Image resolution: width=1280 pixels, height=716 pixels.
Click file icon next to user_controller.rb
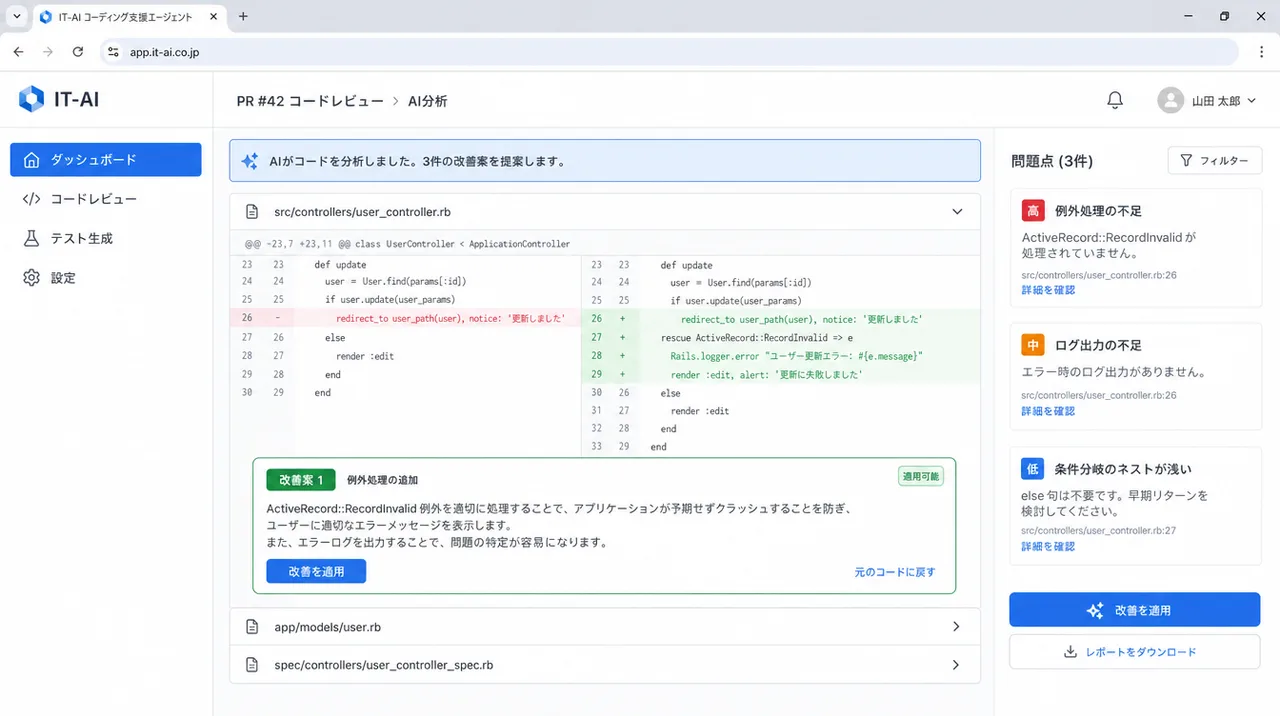[253, 212]
